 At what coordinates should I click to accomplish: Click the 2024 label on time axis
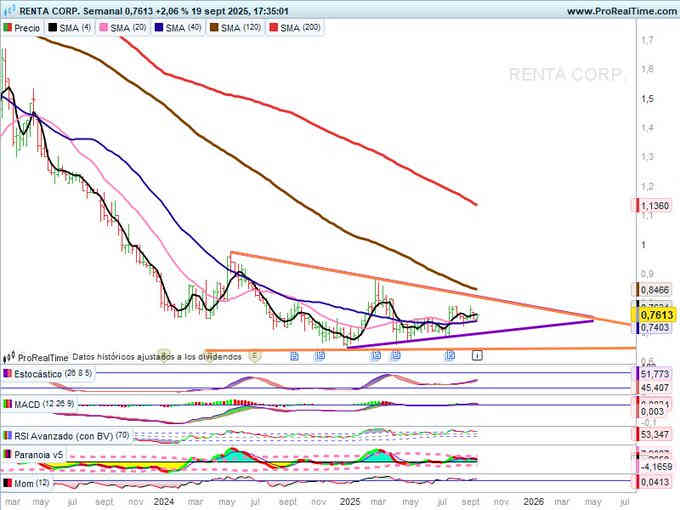point(163,502)
